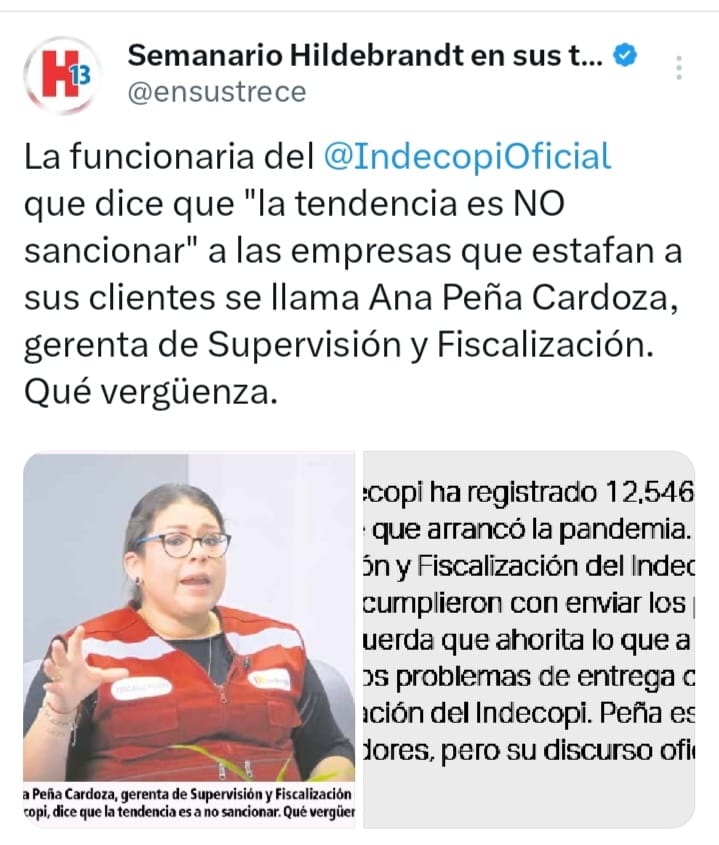The height and width of the screenshot is (845, 719).
Task: Open the H13 profile avatar
Action: 61,74
